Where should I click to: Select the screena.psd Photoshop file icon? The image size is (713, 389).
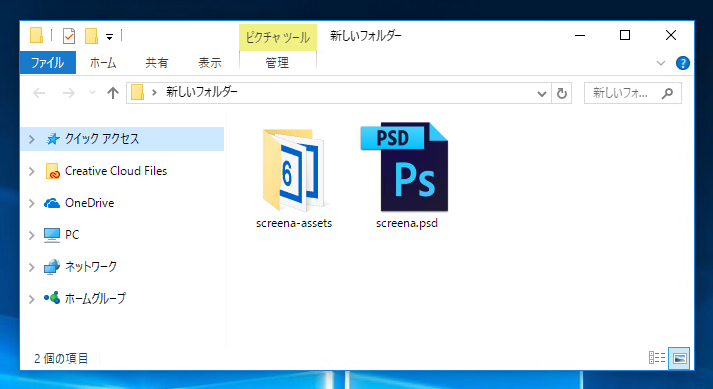(x=405, y=167)
